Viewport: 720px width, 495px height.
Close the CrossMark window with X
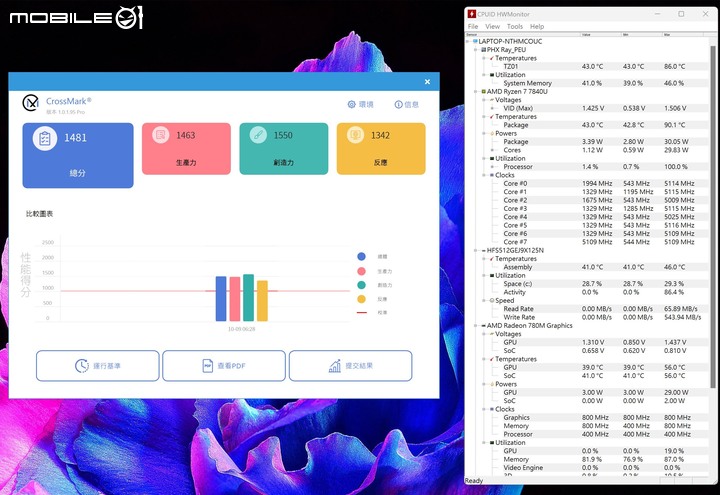pos(428,82)
